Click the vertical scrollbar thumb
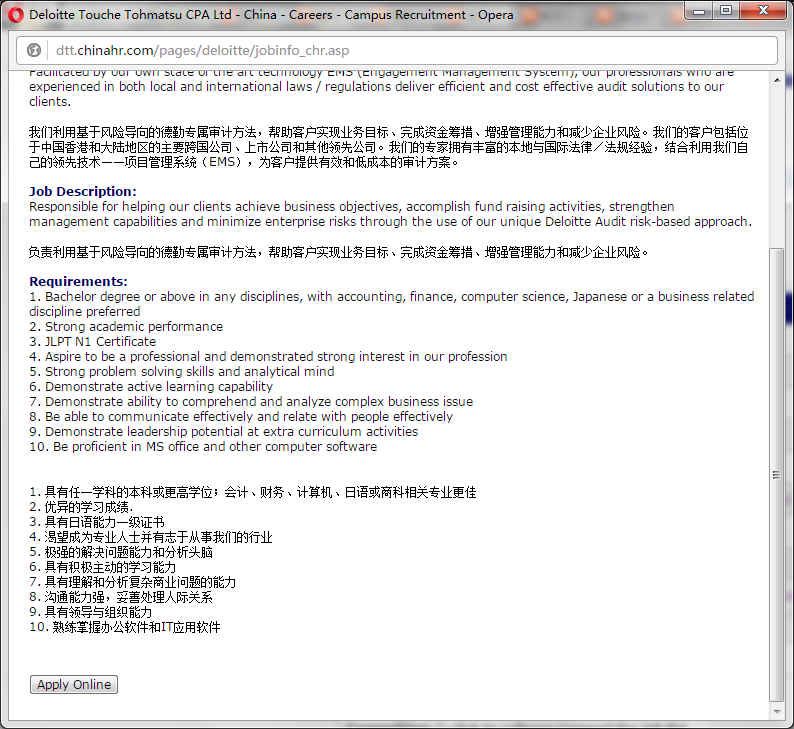This screenshot has width=794, height=729. click(x=776, y=475)
